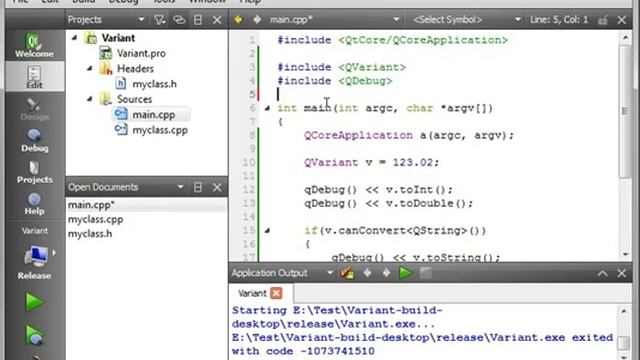Re-run application from the output toolbar
The image size is (640, 360).
click(x=405, y=273)
